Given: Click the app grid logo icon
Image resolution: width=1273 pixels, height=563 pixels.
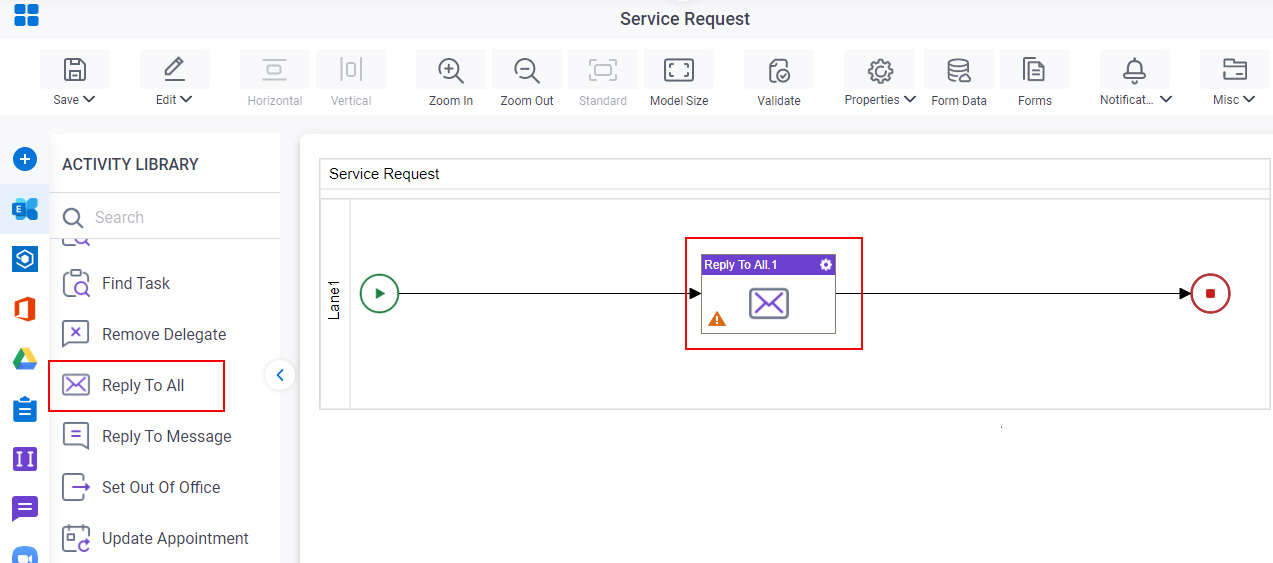Looking at the screenshot, I should point(26,15).
